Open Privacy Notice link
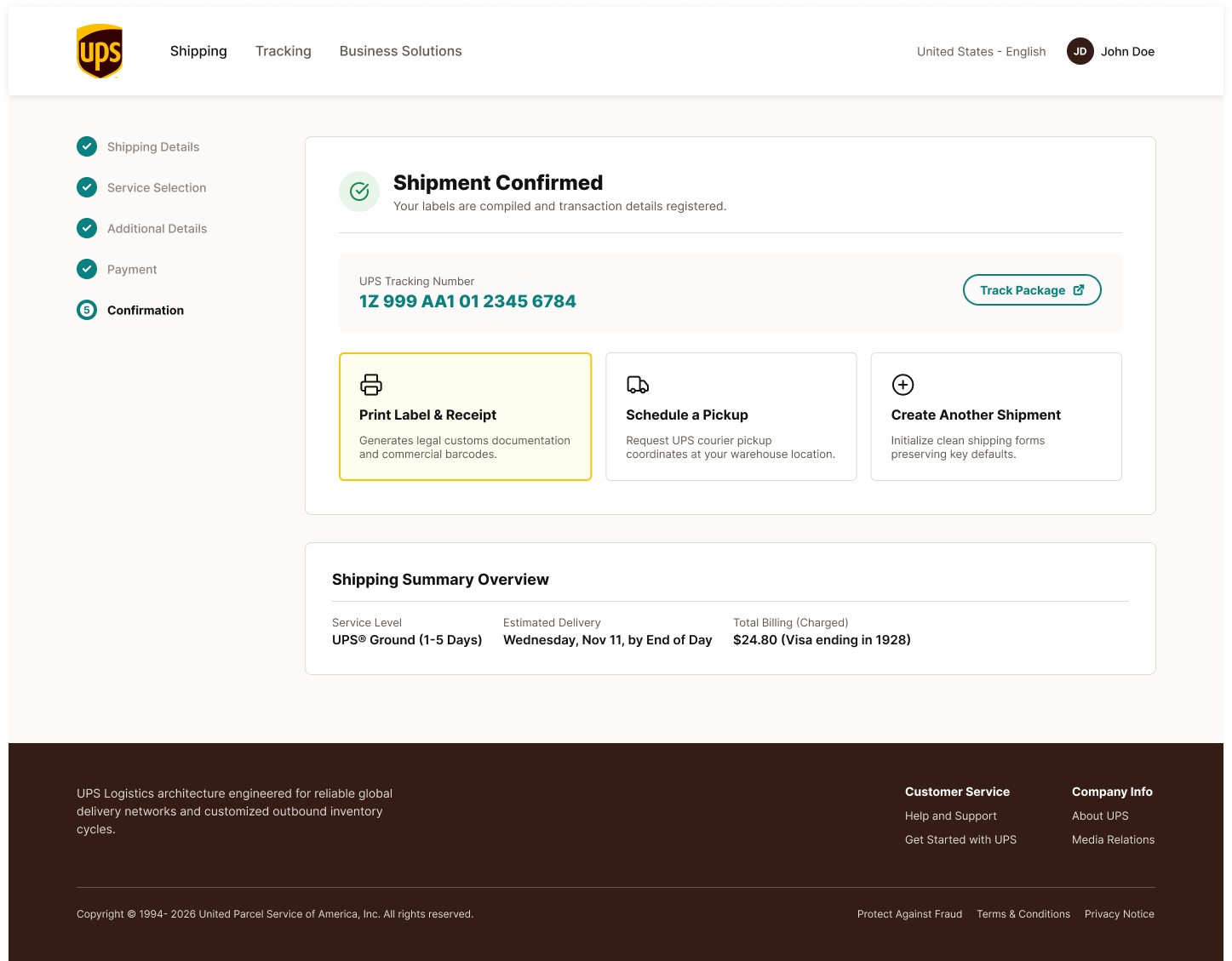1232x961 pixels. (x=1120, y=914)
